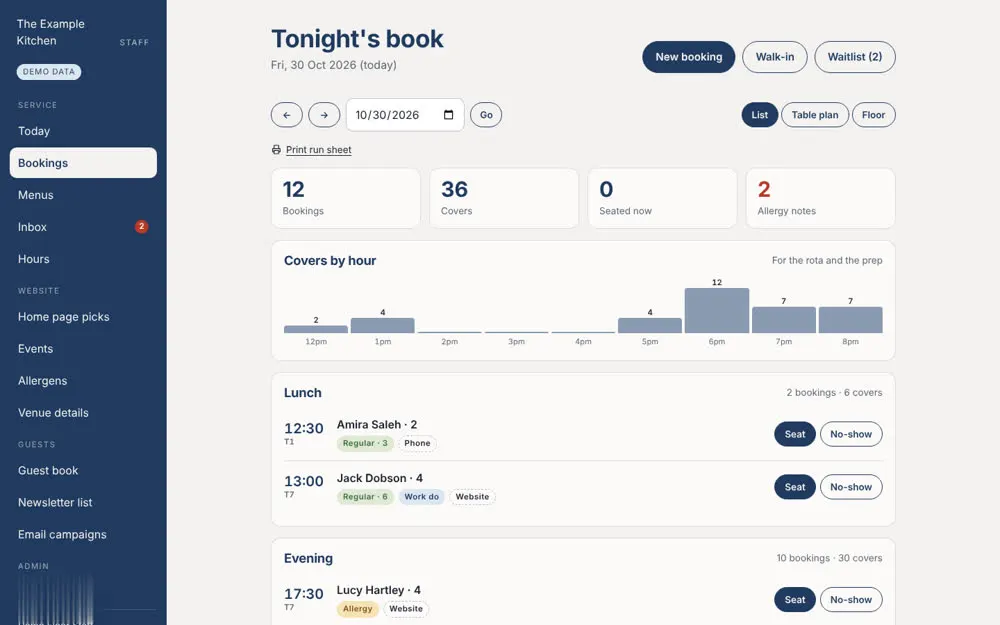The height and width of the screenshot is (625, 1000).
Task: Click the date input field
Action: tap(405, 115)
